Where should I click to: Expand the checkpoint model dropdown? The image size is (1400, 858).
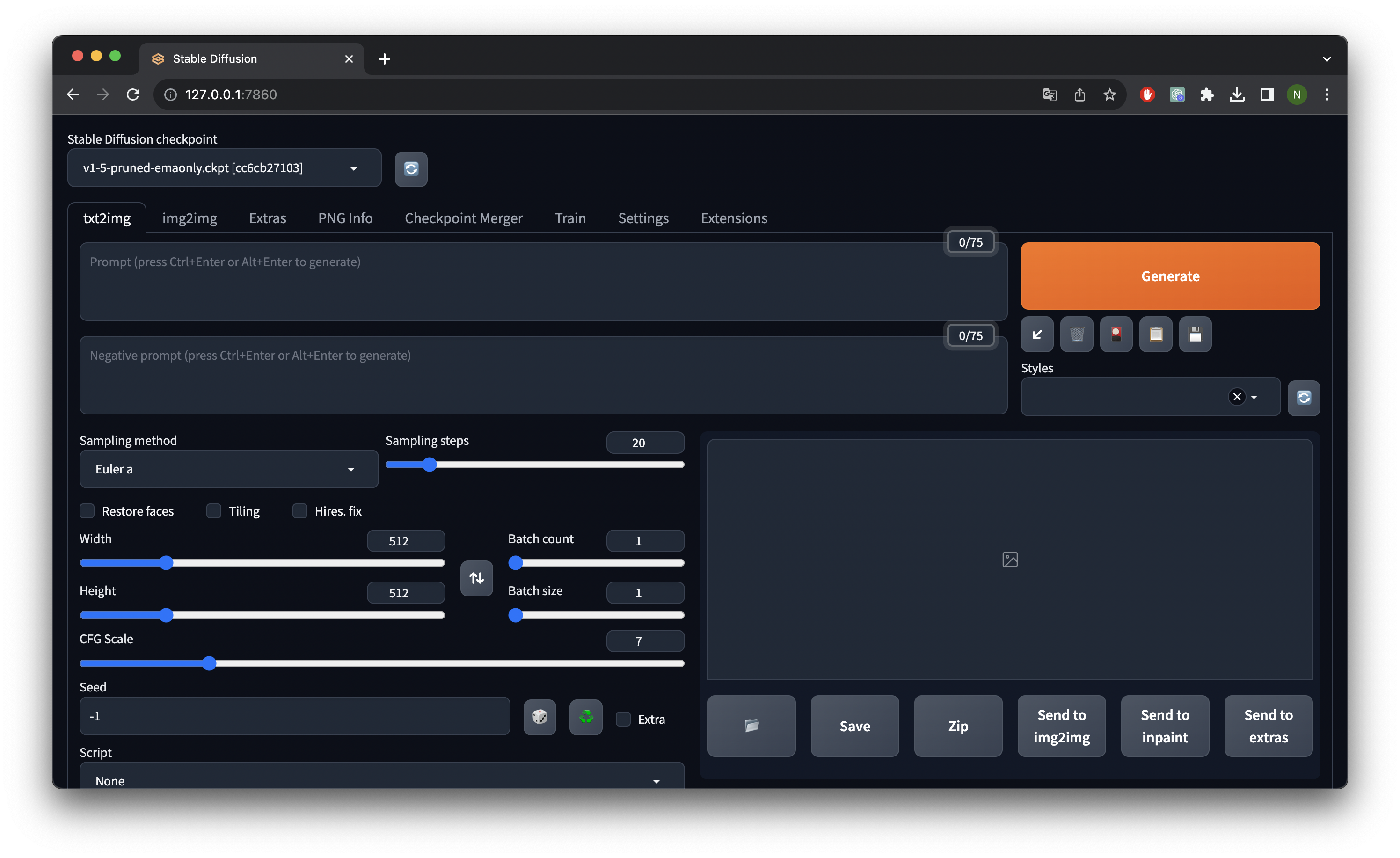[x=224, y=167]
